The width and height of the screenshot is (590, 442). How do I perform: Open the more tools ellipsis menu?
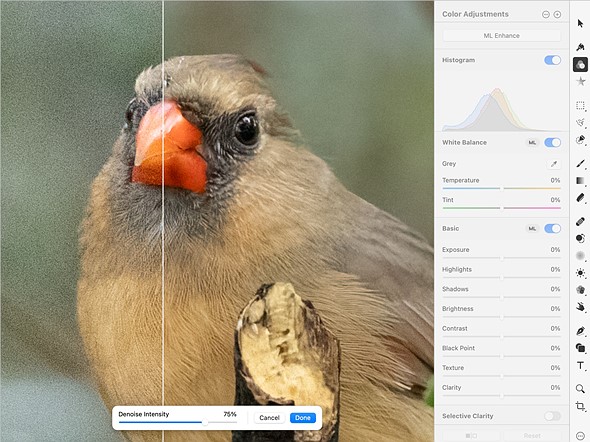click(x=580, y=436)
